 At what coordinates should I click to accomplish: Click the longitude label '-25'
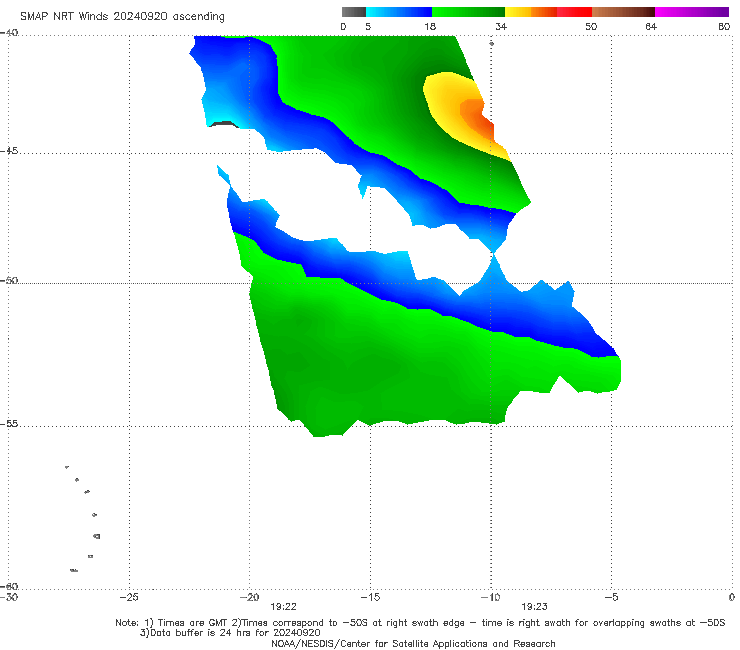129,597
